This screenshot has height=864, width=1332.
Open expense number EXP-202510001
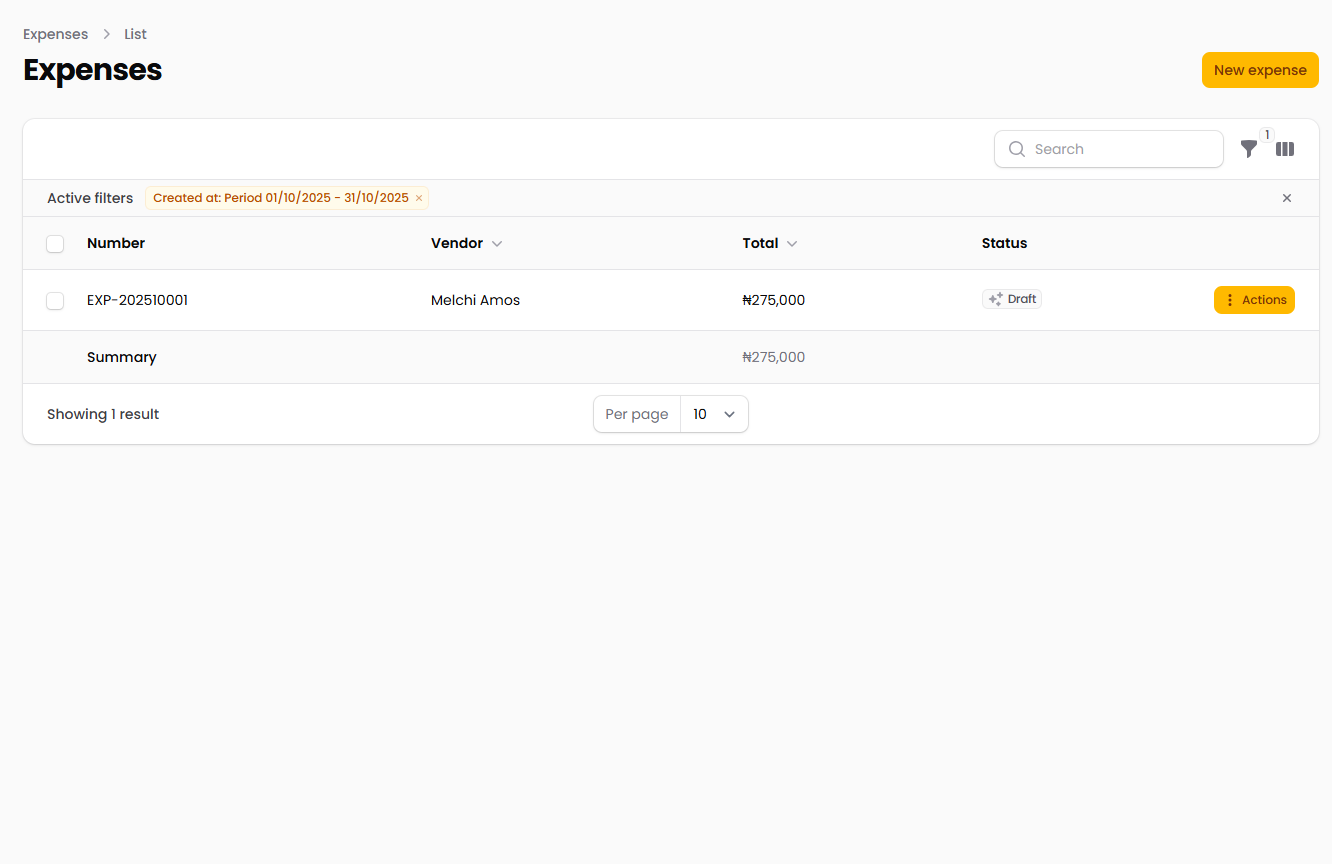point(137,300)
